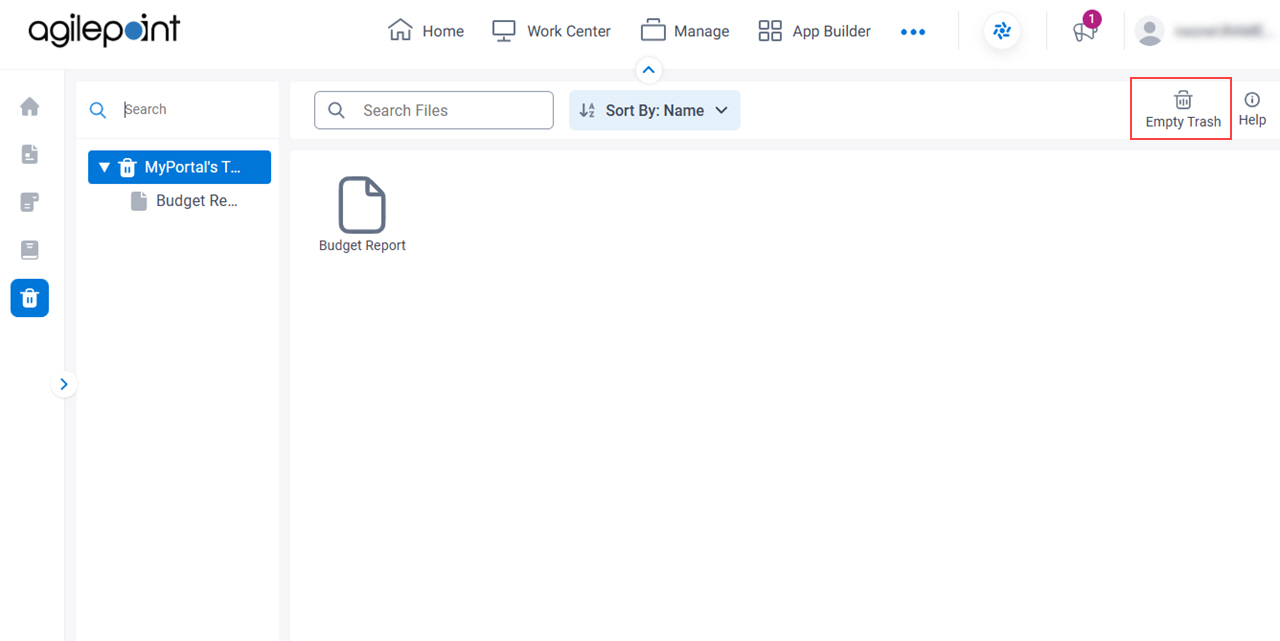Open the user profile avatar
This screenshot has width=1280, height=641.
(x=1150, y=32)
